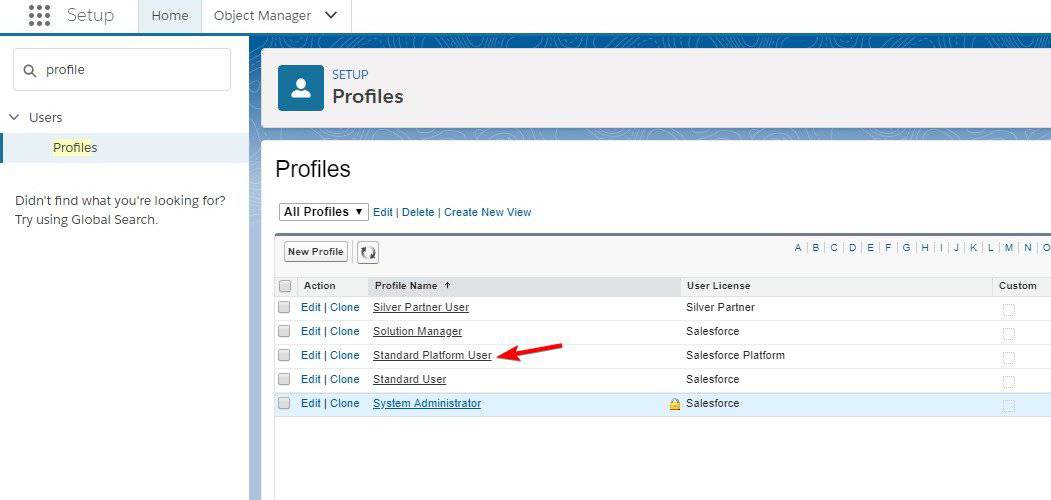Tick the select-all checkbox in table header
The width and height of the screenshot is (1051, 500).
coord(285,286)
